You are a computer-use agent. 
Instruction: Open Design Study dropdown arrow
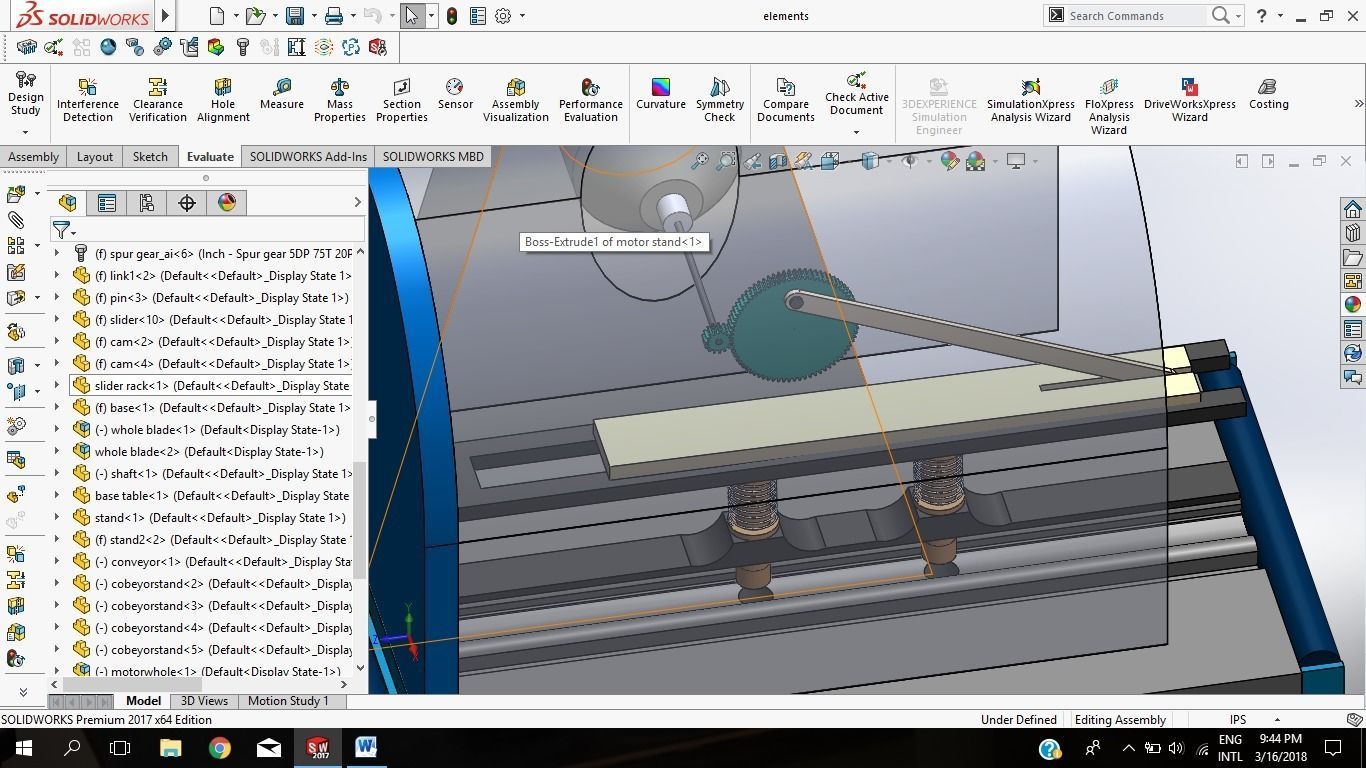click(x=25, y=132)
